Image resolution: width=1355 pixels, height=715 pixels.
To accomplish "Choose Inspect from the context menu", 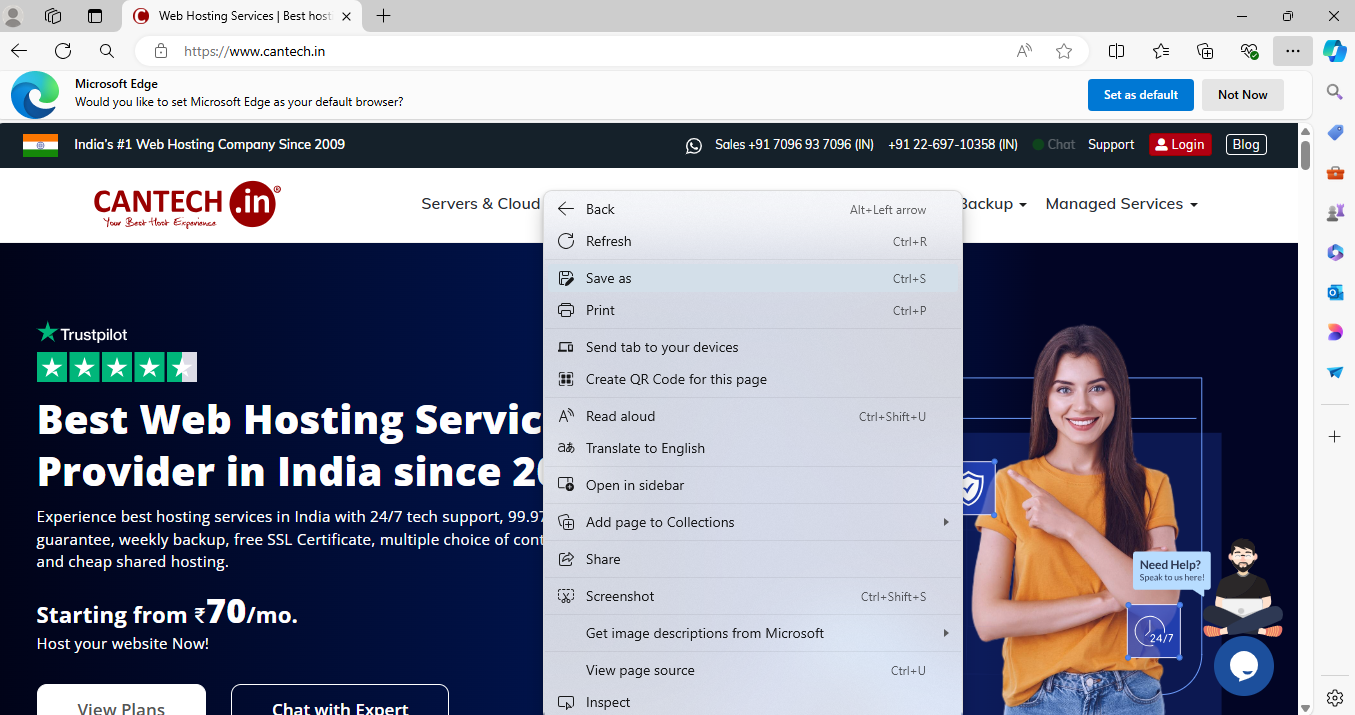I will pyautogui.click(x=752, y=702).
